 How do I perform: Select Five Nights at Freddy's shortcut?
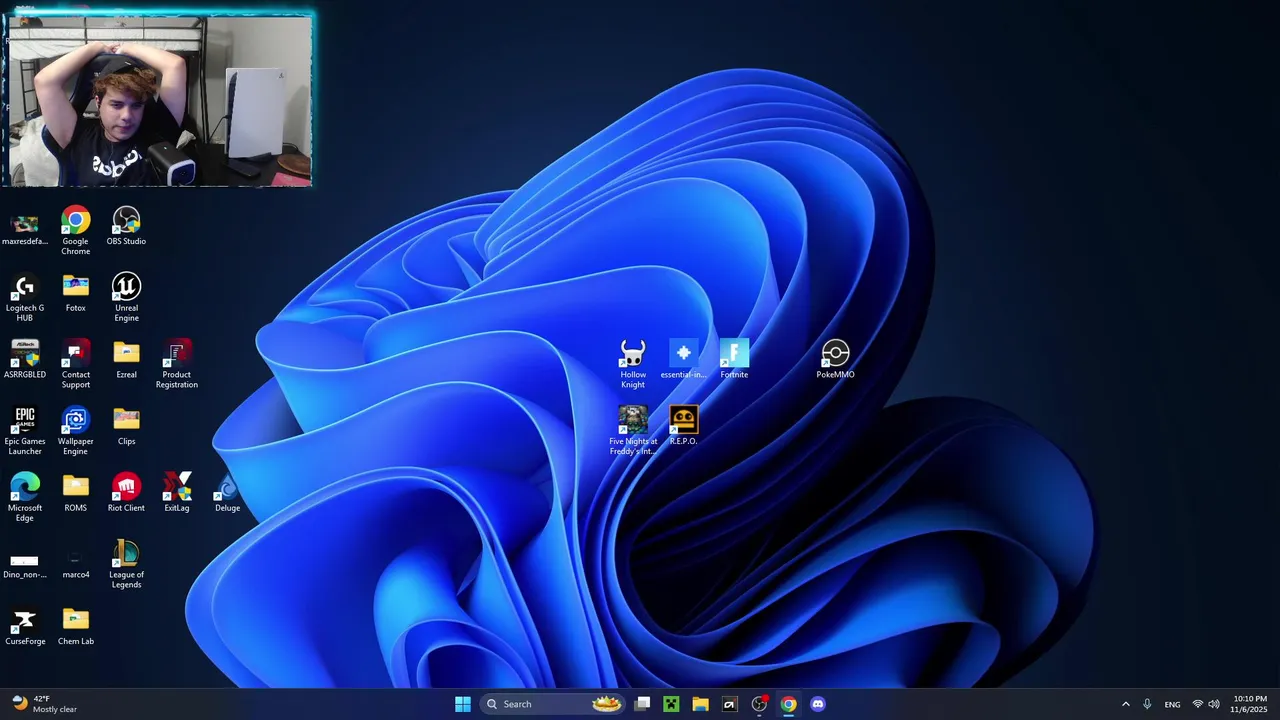tap(633, 431)
